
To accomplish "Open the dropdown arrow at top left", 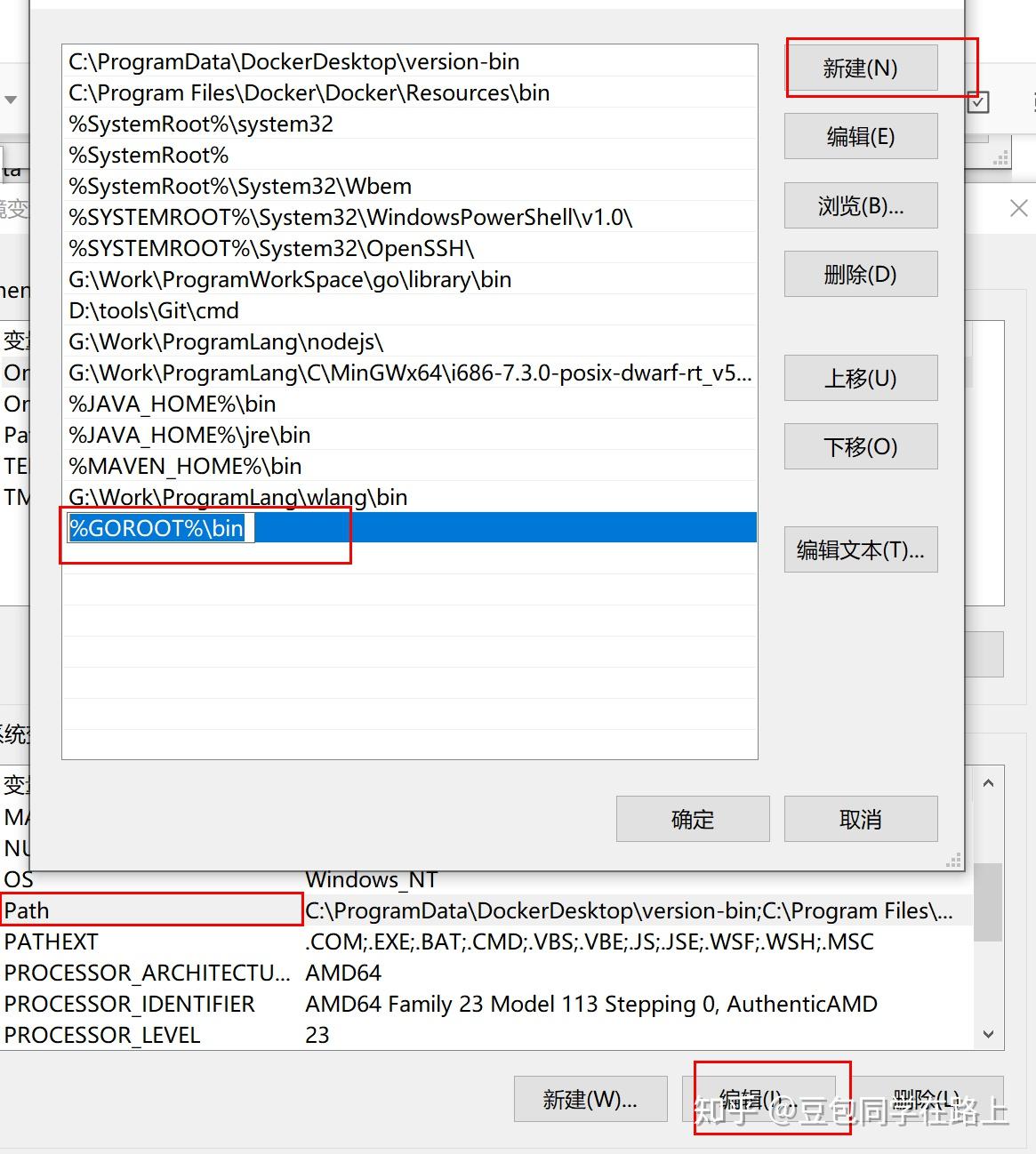I will (11, 100).
